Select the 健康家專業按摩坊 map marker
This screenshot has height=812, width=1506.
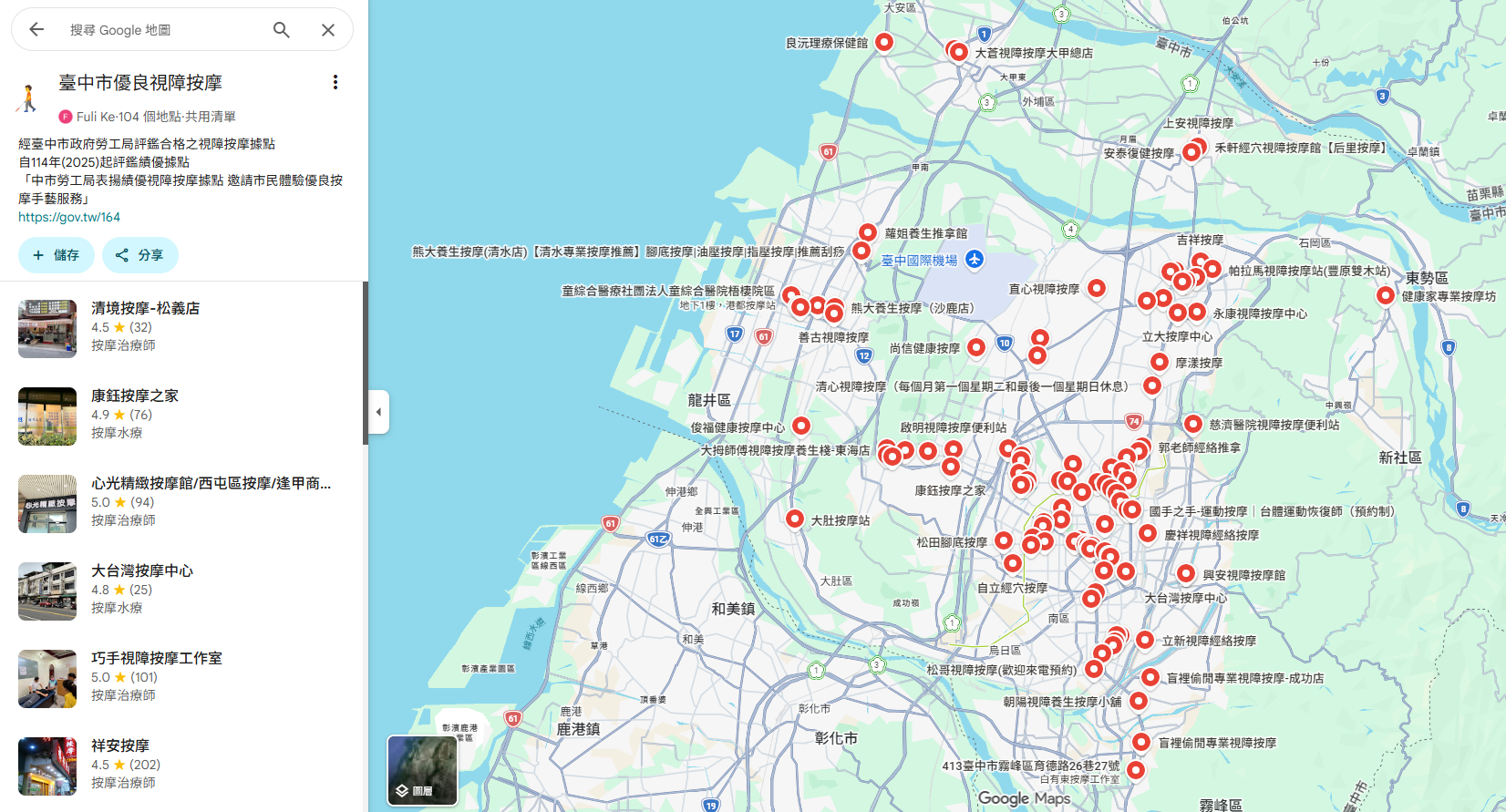(x=1385, y=294)
